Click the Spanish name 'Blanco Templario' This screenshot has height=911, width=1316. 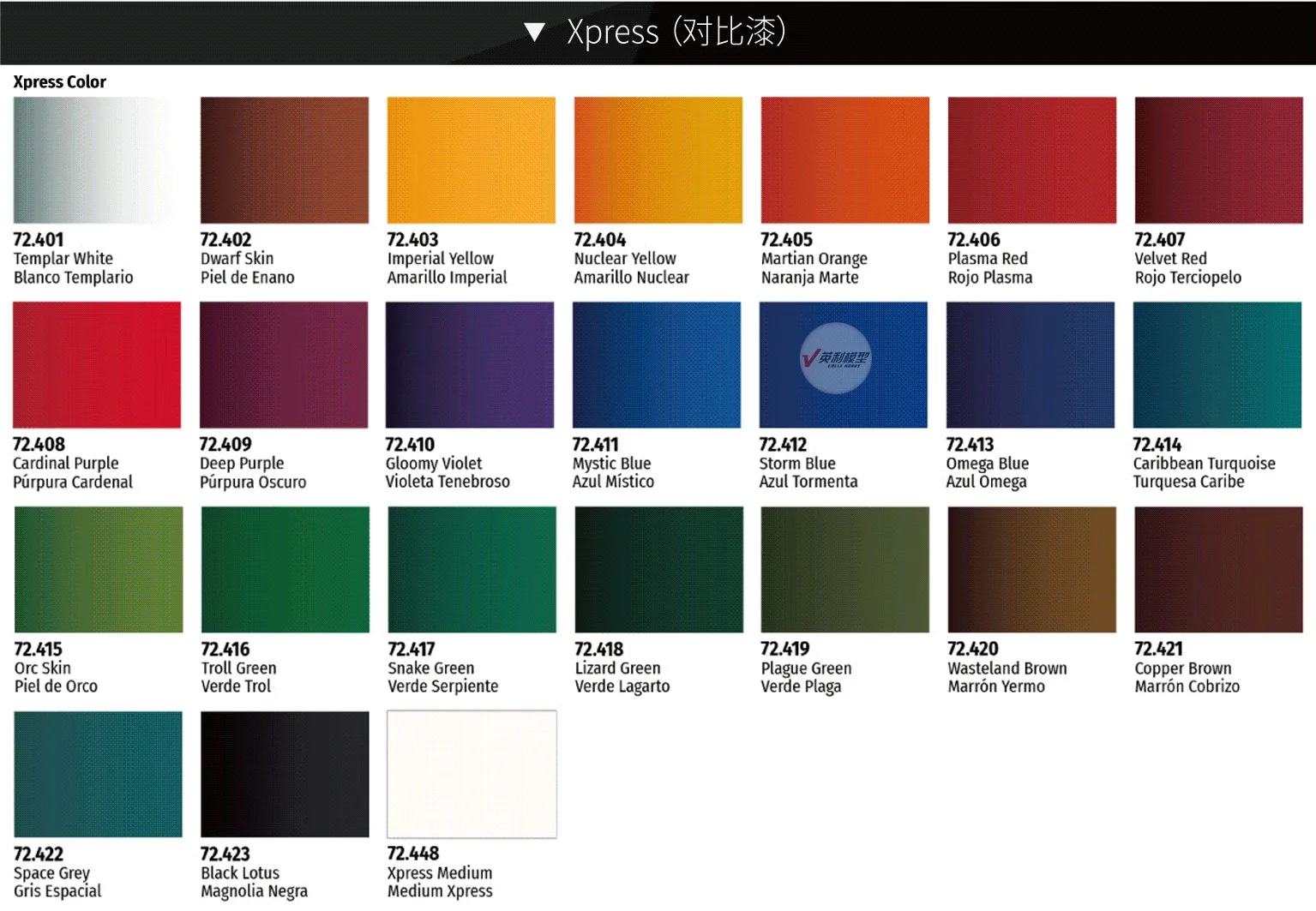coord(74,278)
